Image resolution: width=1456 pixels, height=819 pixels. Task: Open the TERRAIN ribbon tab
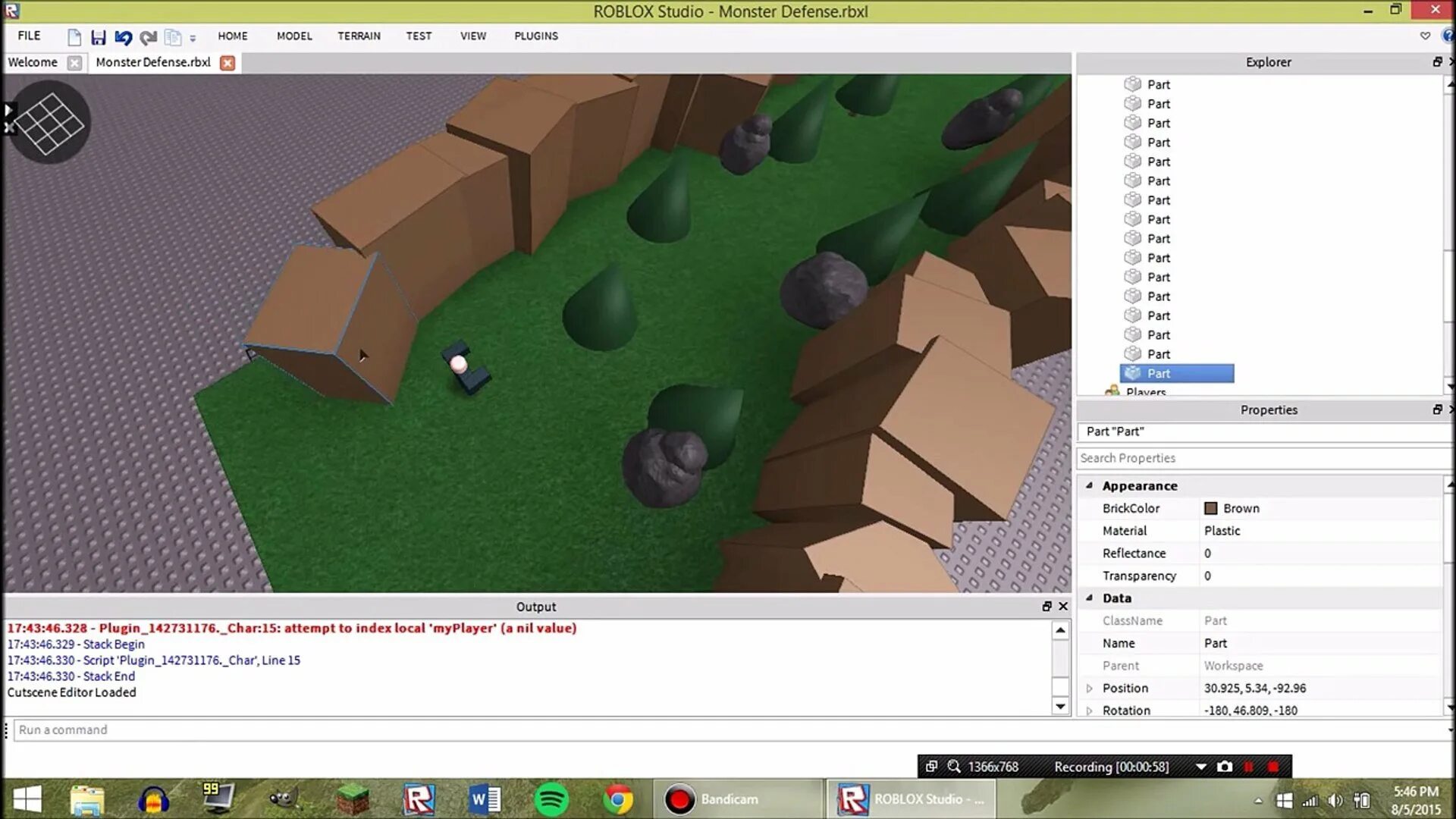[359, 36]
